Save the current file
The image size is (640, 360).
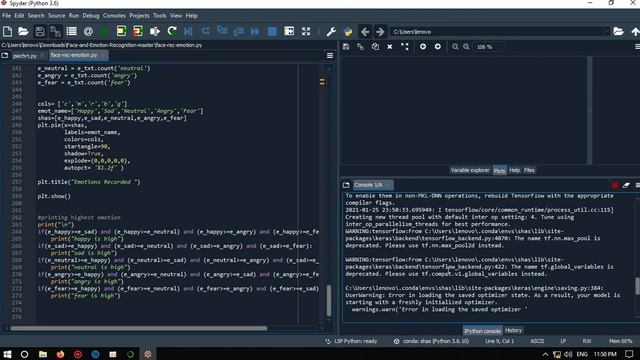(x=40, y=31)
